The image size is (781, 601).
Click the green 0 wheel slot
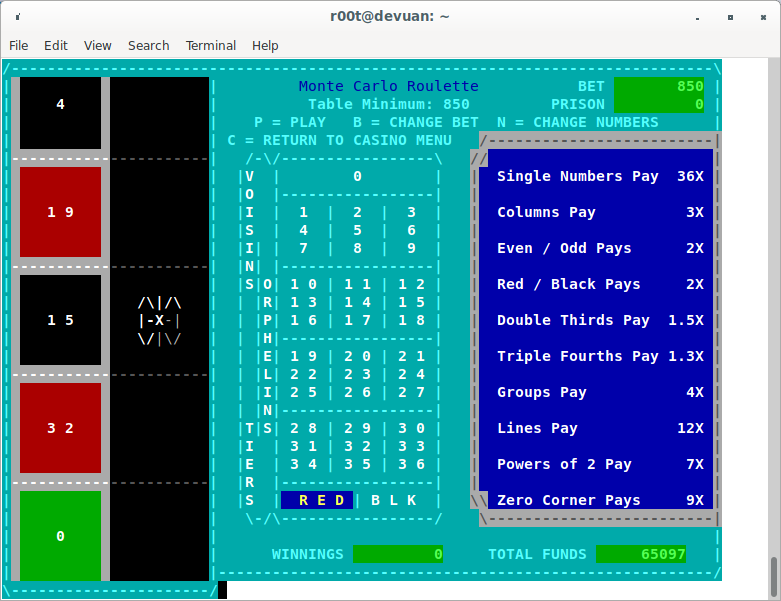click(61, 535)
